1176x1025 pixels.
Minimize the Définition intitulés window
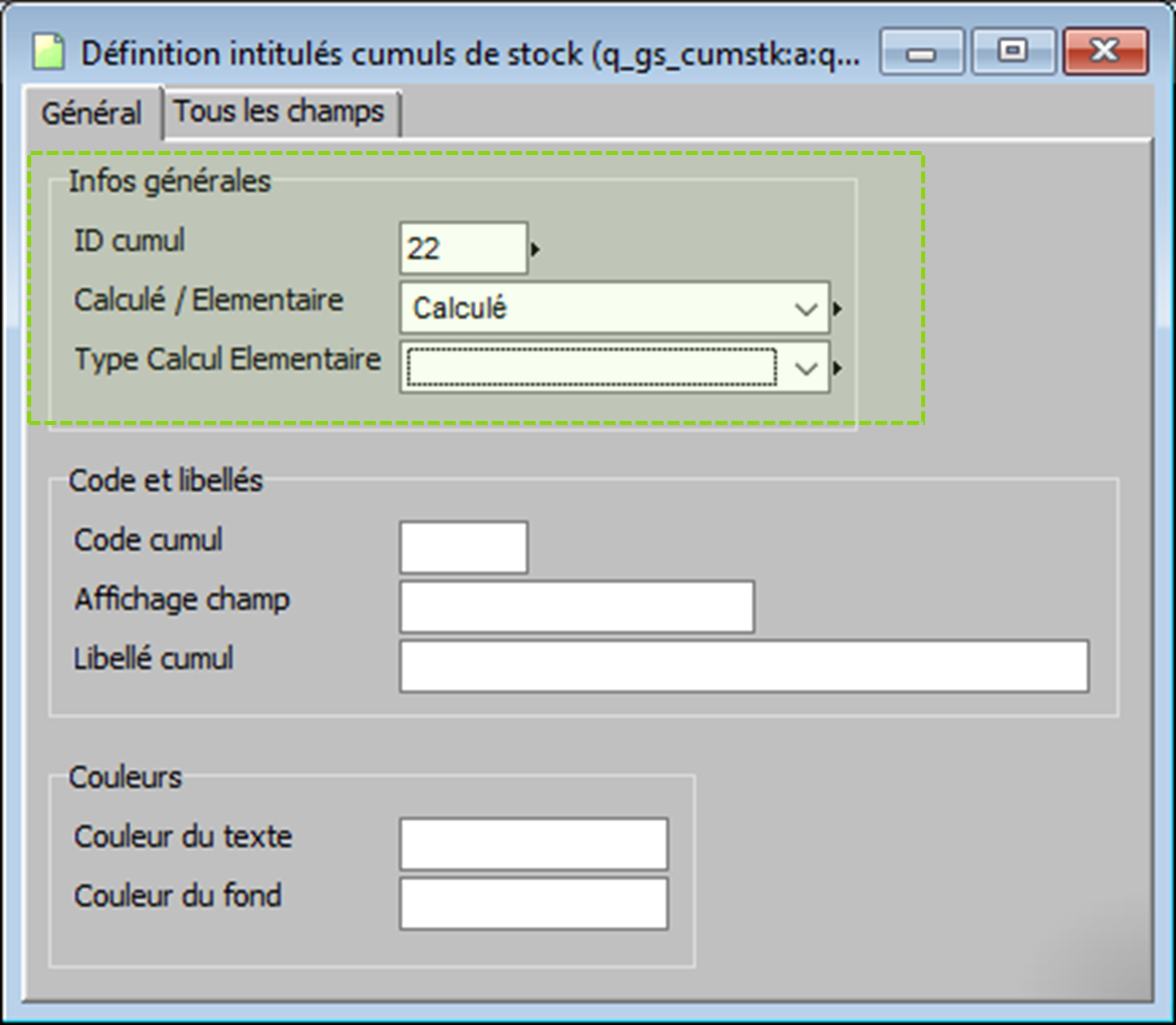click(x=921, y=53)
